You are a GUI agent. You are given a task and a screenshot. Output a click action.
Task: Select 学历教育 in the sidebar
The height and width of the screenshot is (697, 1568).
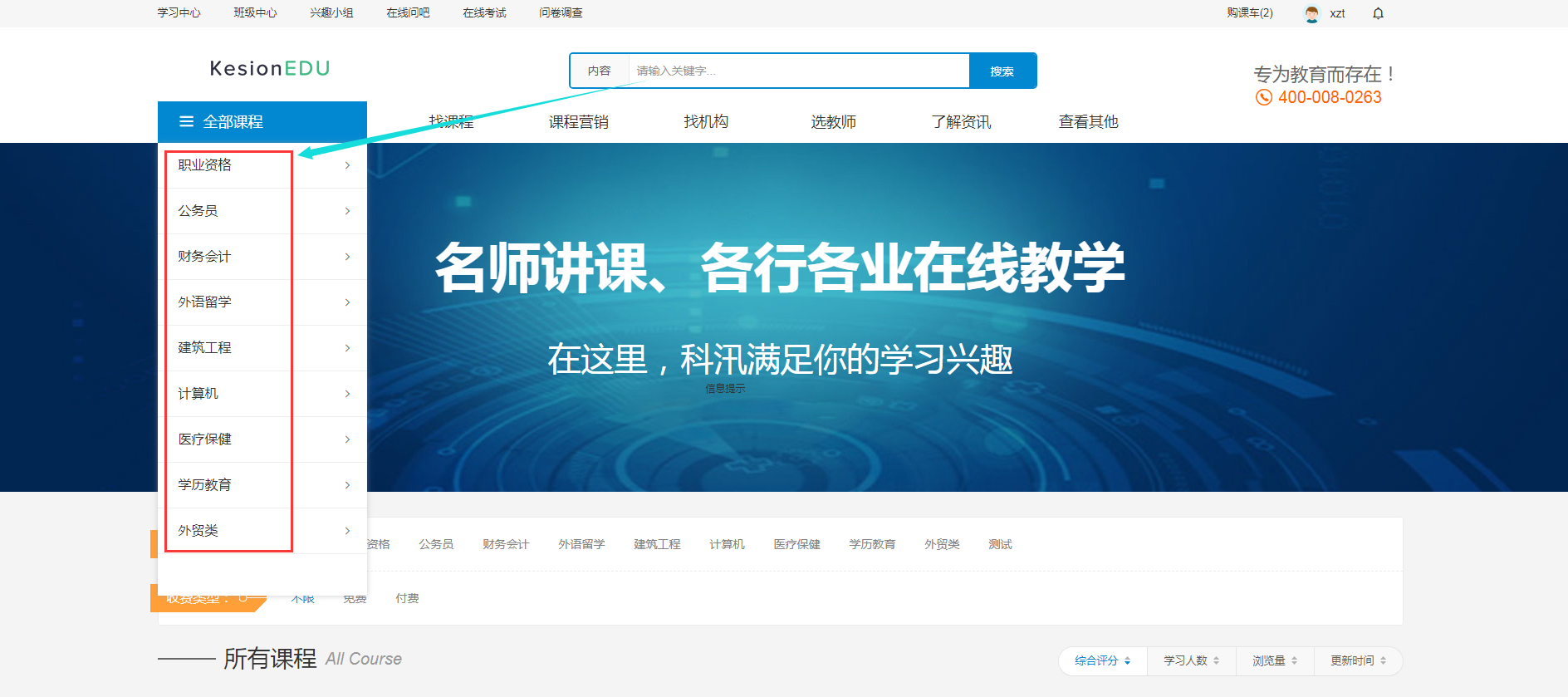(x=204, y=485)
